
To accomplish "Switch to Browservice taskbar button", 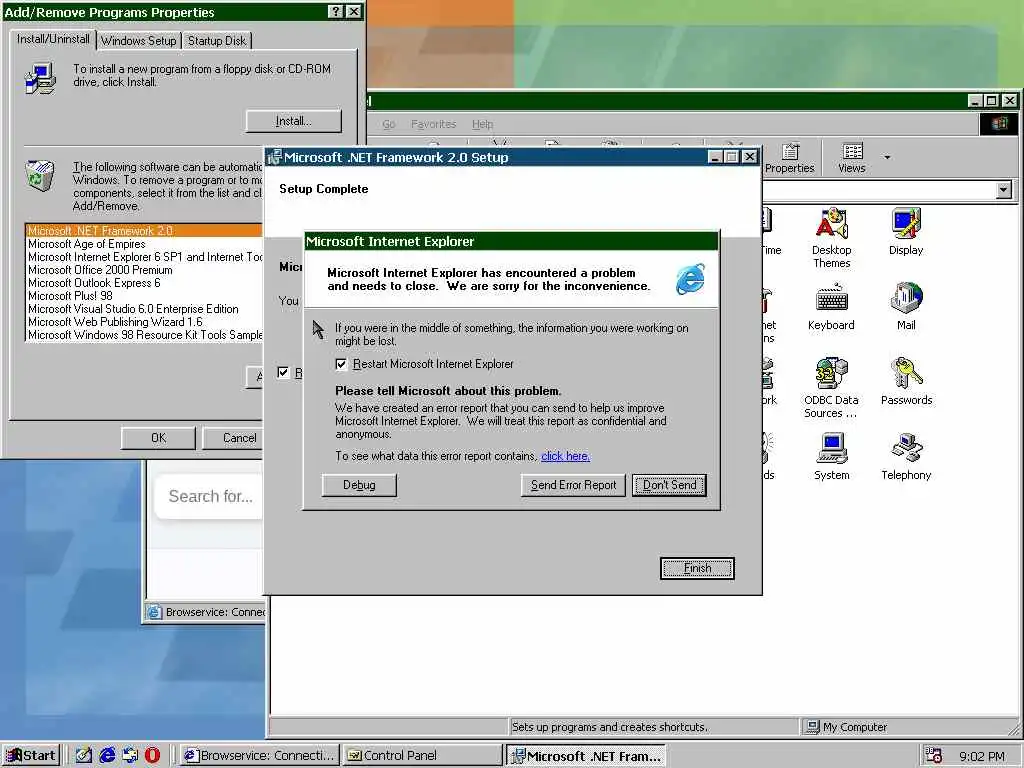I will click(x=260, y=756).
